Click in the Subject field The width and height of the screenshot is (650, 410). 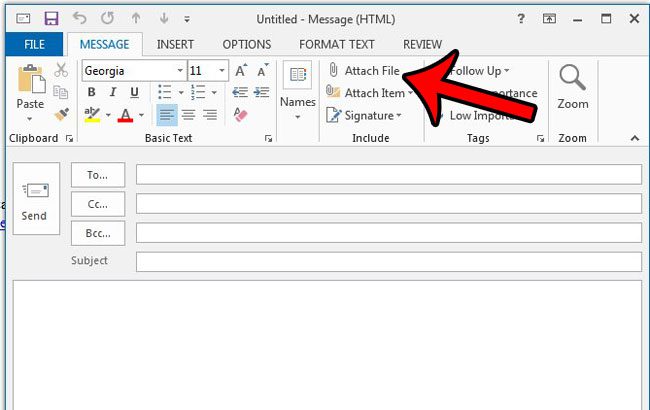pyautogui.click(x=389, y=262)
